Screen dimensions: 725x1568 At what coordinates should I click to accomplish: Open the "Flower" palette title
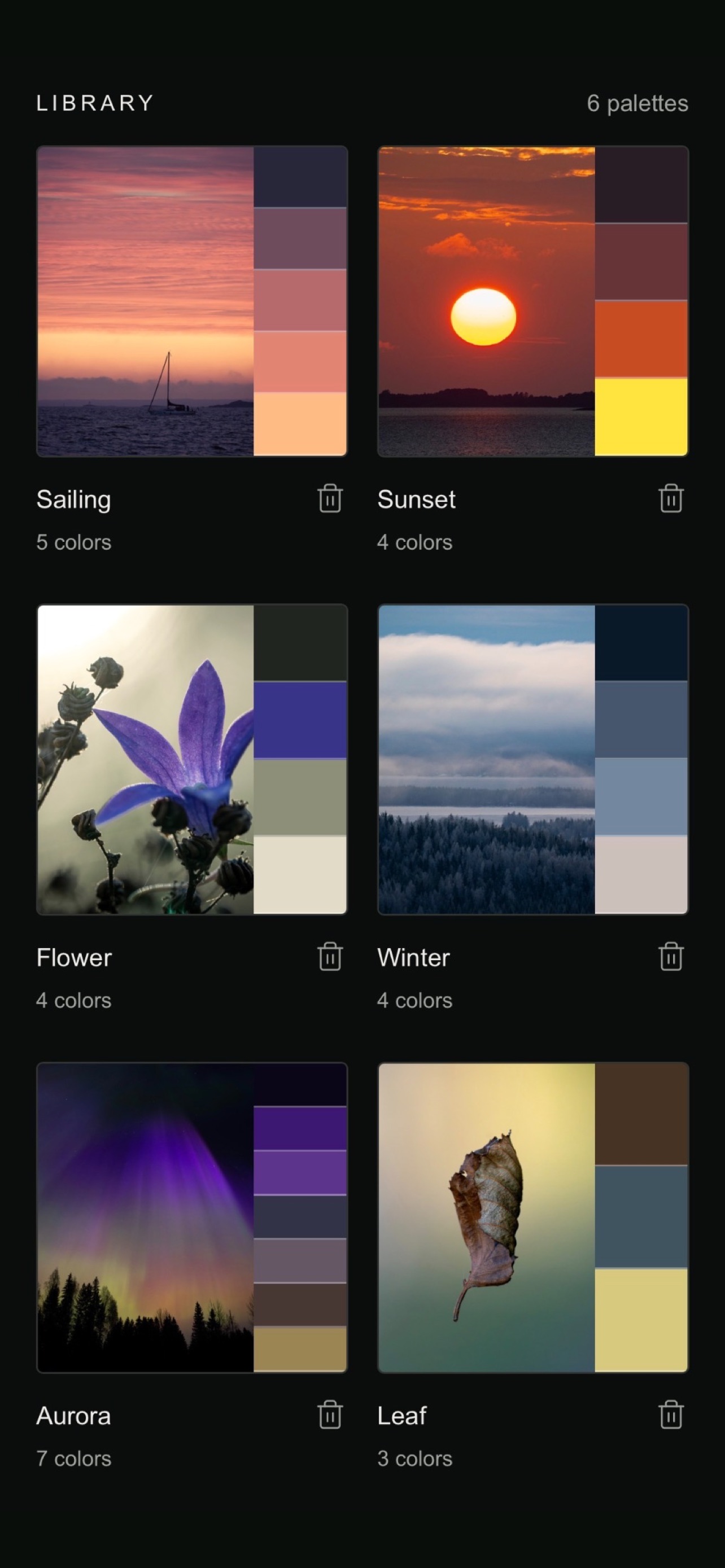pos(75,957)
